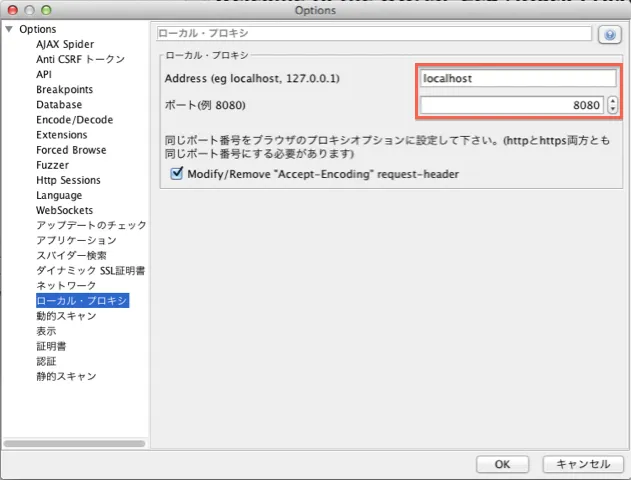This screenshot has height=480, width=631.
Task: Click the window's red close button
Action: pos(10,10)
